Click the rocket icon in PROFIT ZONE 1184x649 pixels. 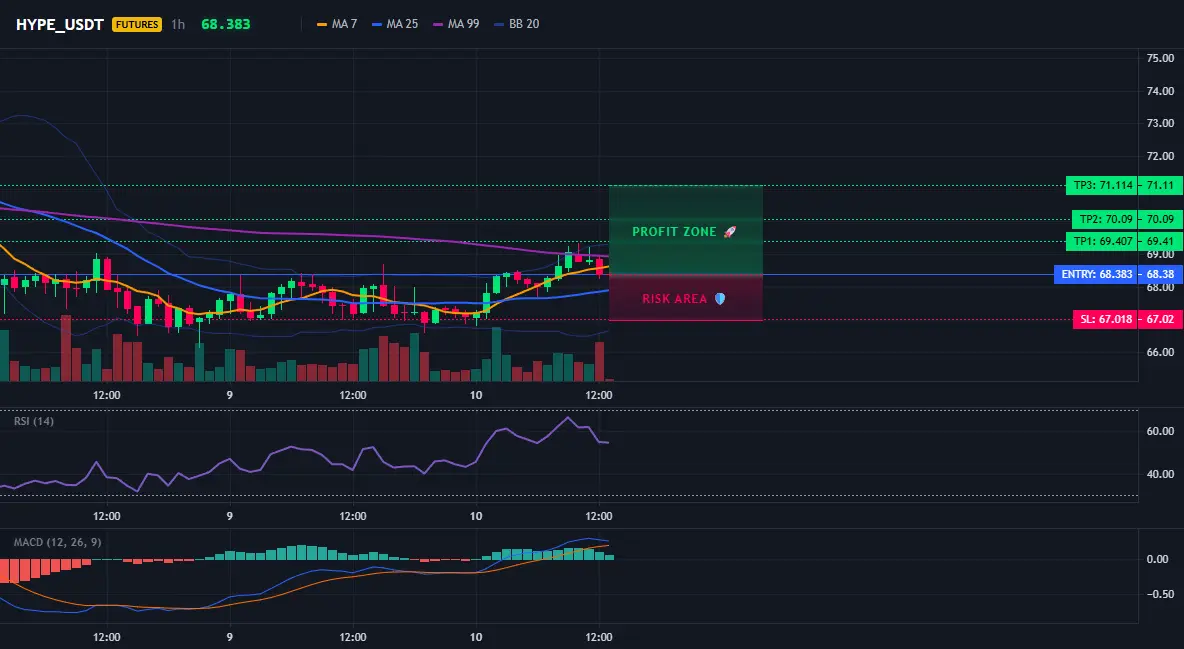(729, 232)
